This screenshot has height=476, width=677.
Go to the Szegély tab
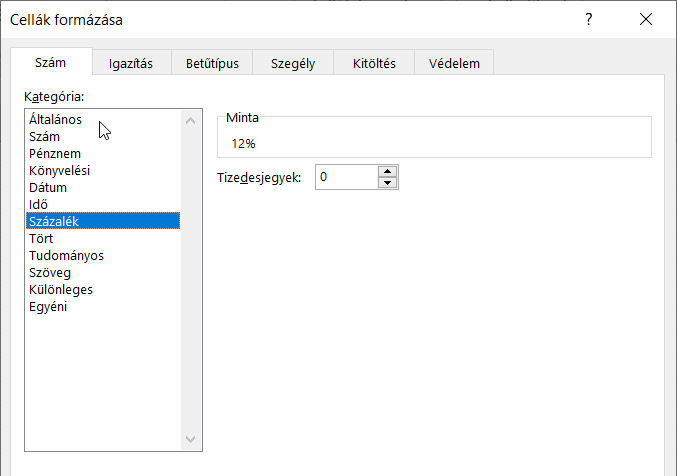point(293,63)
